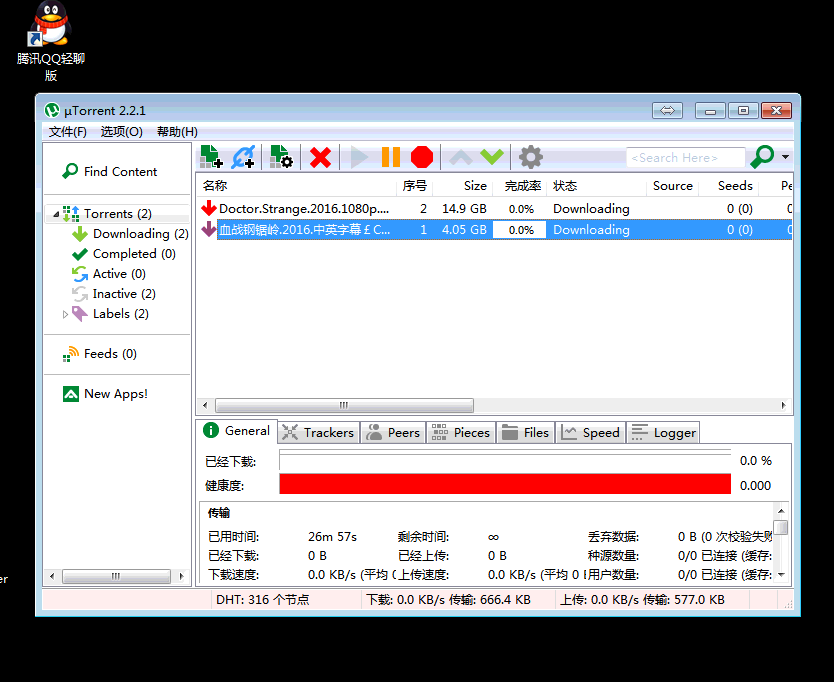
Task: Click torrent list scroll left arrow
Action: pos(205,405)
